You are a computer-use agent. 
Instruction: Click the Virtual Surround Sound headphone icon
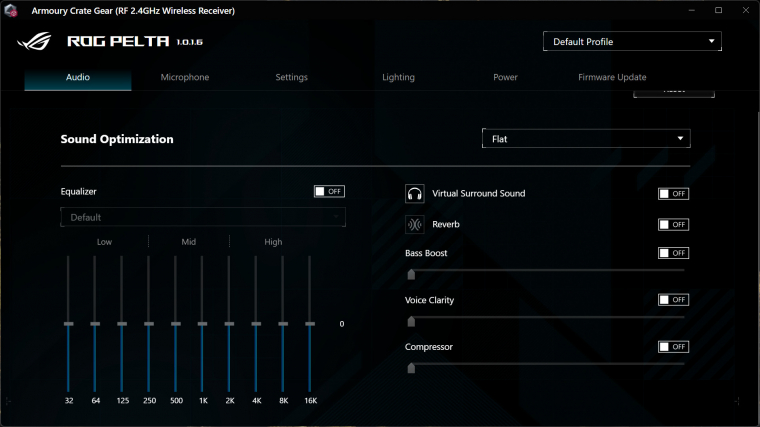tap(414, 193)
